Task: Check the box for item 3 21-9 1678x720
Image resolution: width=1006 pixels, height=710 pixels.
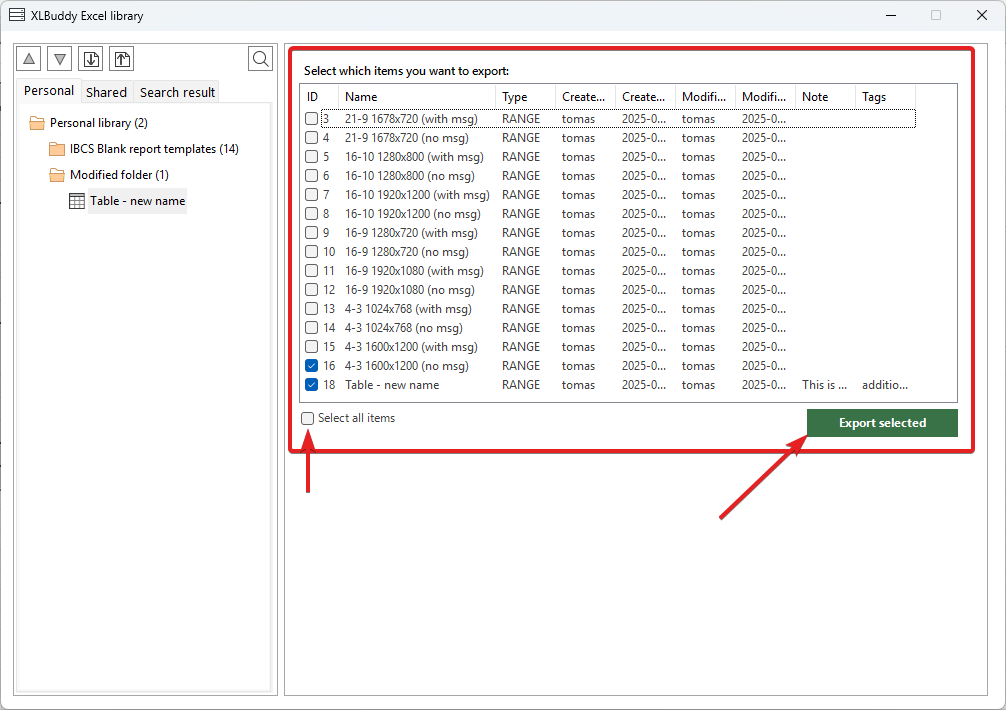Action: point(312,119)
